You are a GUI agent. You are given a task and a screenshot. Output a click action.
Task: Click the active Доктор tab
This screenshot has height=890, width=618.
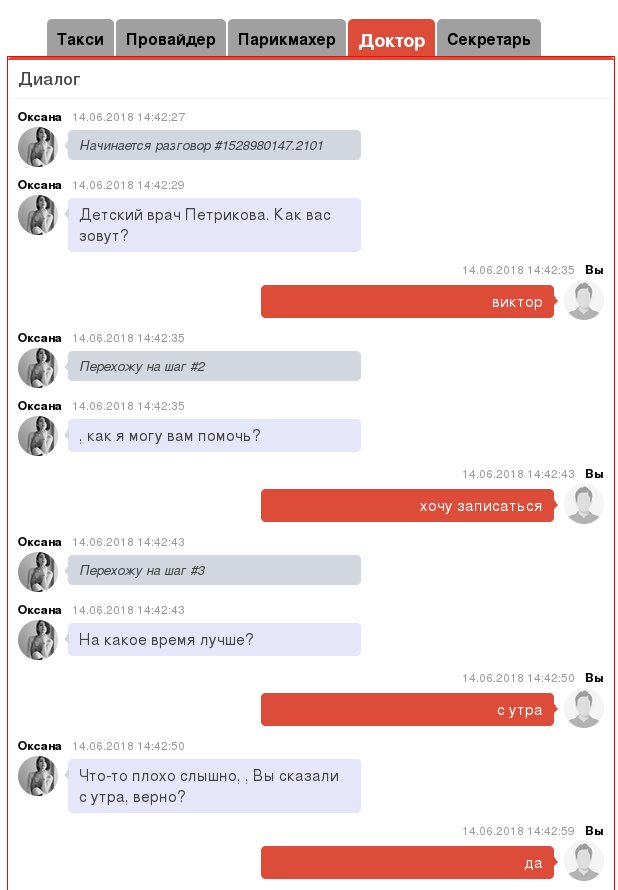click(x=392, y=38)
